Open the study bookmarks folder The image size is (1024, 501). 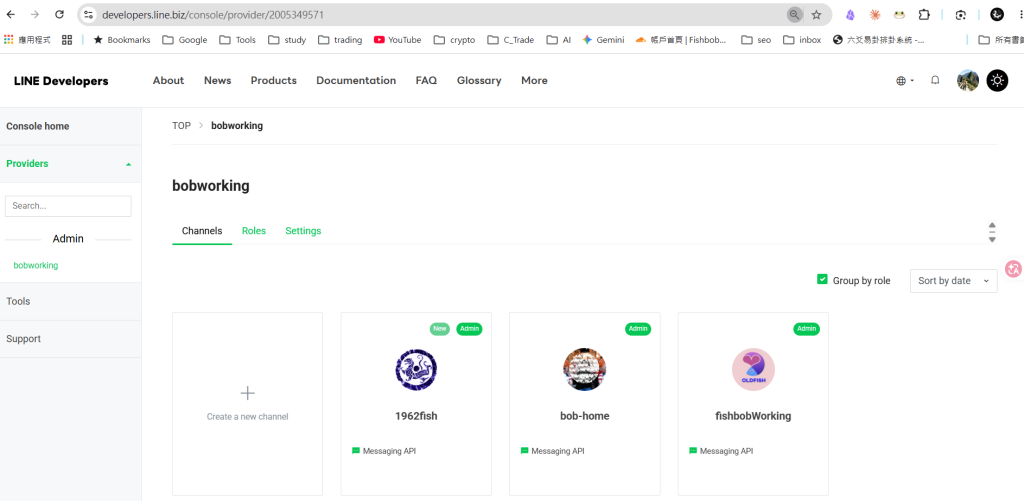pos(288,40)
